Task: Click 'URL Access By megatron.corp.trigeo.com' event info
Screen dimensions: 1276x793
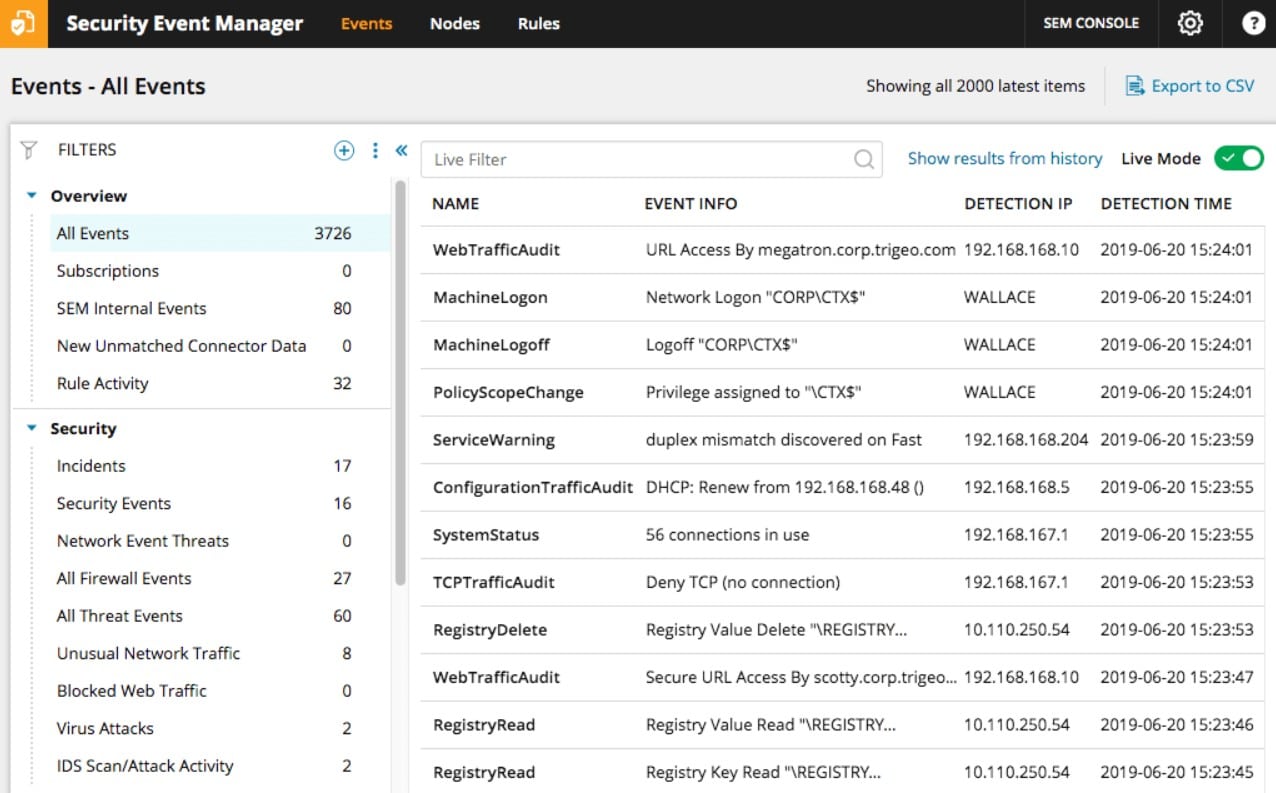Action: point(801,250)
